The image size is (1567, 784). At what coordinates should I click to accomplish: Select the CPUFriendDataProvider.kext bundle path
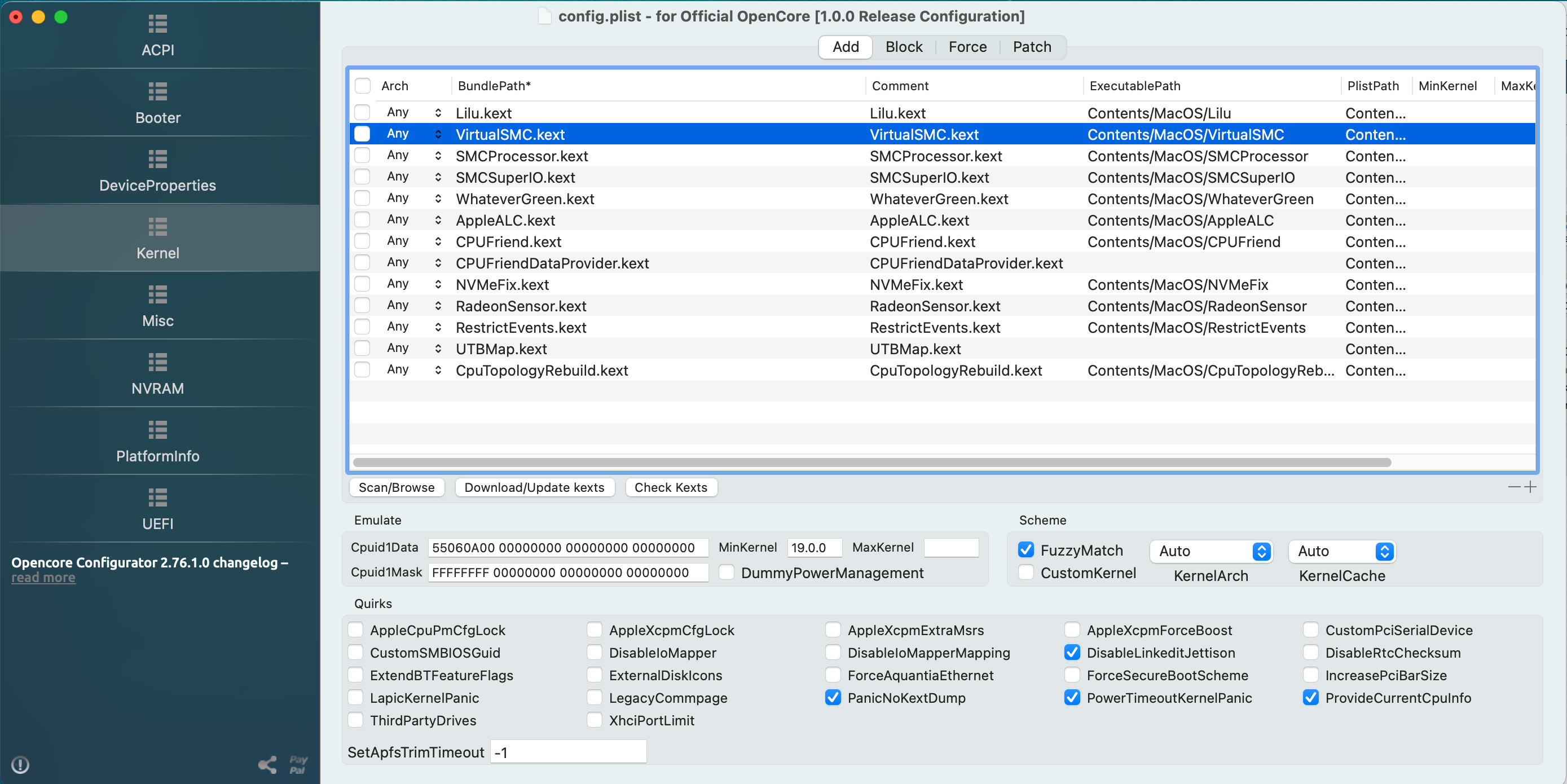pos(552,263)
